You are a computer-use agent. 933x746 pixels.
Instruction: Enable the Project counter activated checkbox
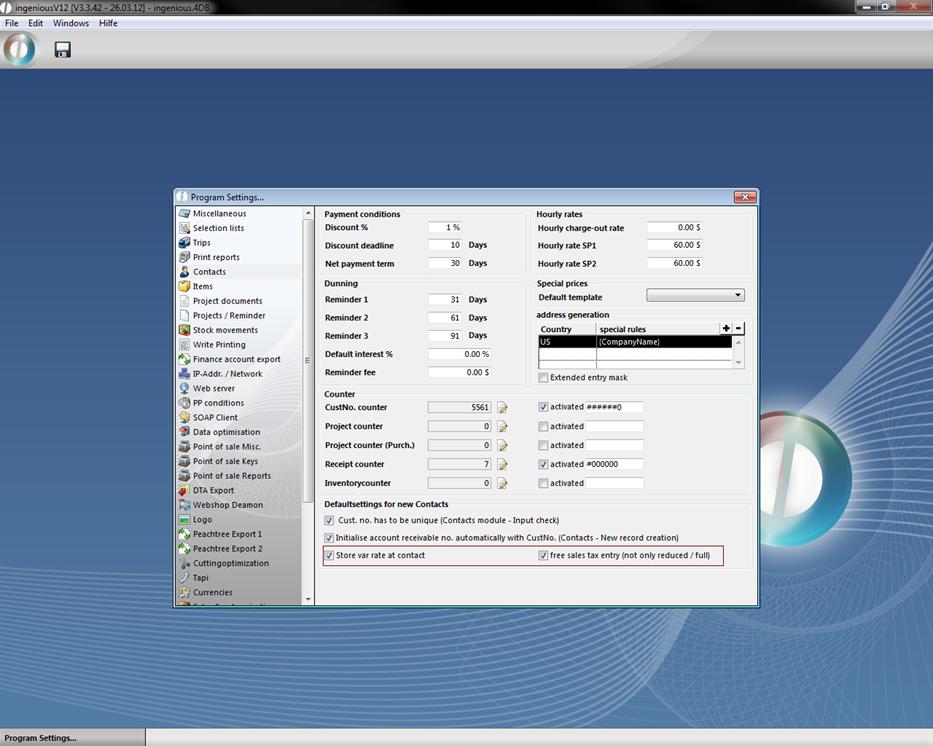543,426
